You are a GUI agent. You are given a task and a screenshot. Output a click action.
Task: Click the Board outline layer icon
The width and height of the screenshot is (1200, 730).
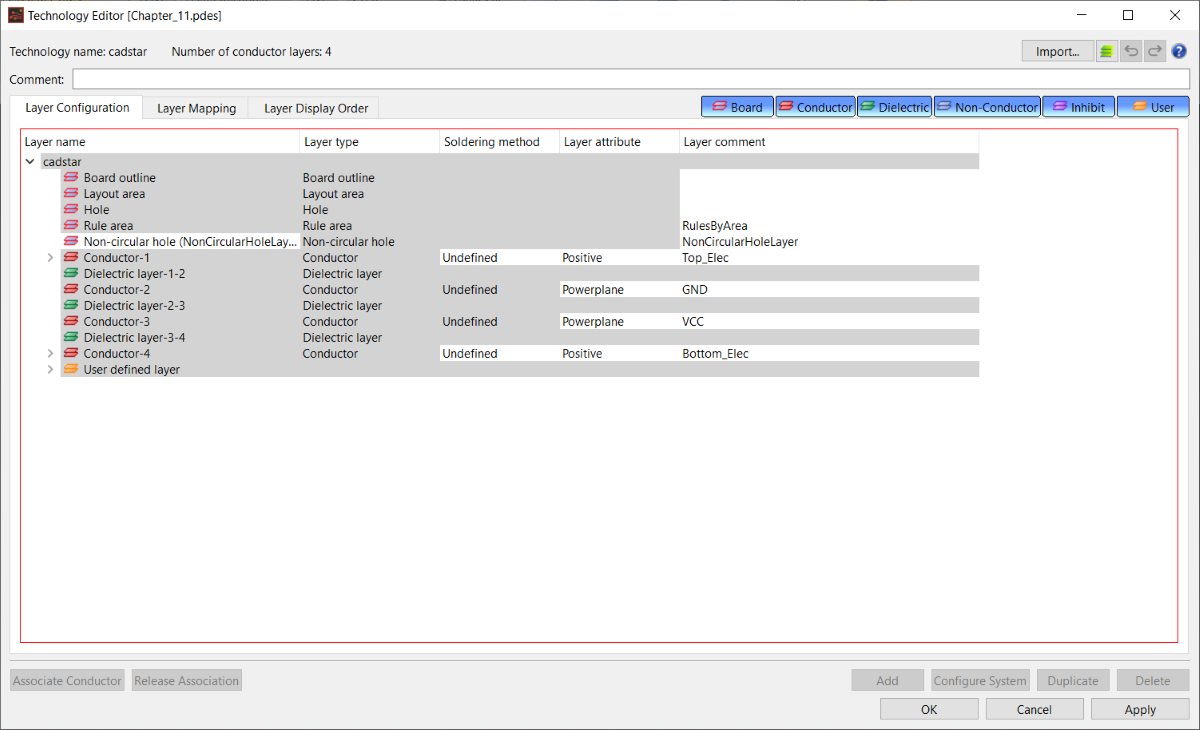tap(71, 178)
